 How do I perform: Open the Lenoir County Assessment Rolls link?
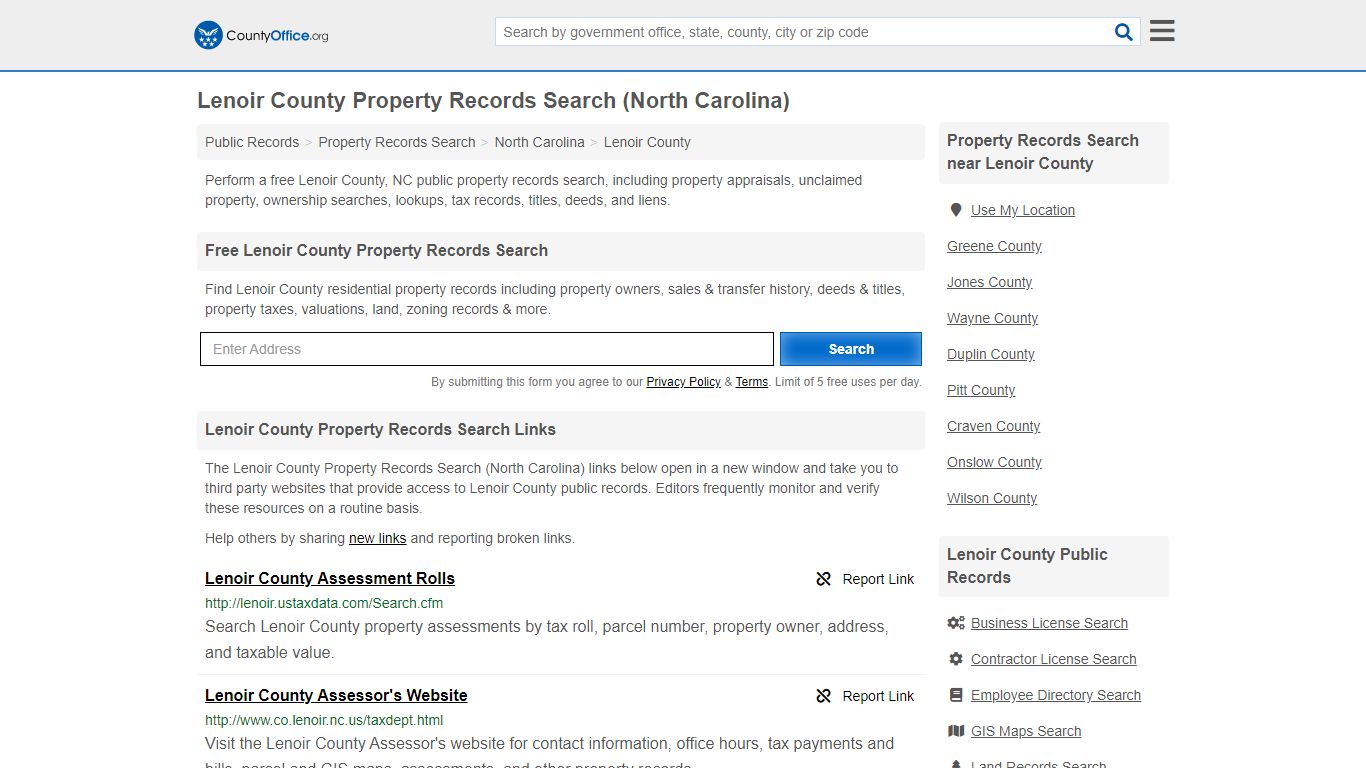329,578
